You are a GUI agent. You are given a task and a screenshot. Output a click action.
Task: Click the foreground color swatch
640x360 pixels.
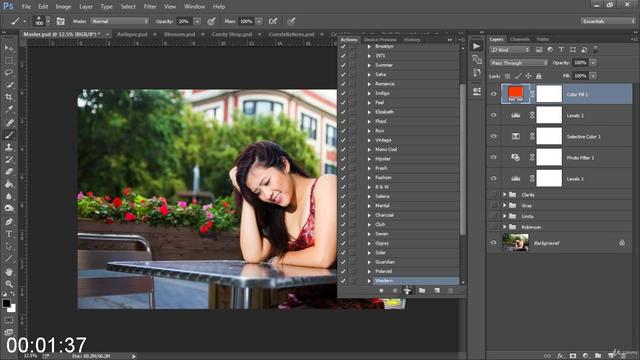tap(6, 303)
